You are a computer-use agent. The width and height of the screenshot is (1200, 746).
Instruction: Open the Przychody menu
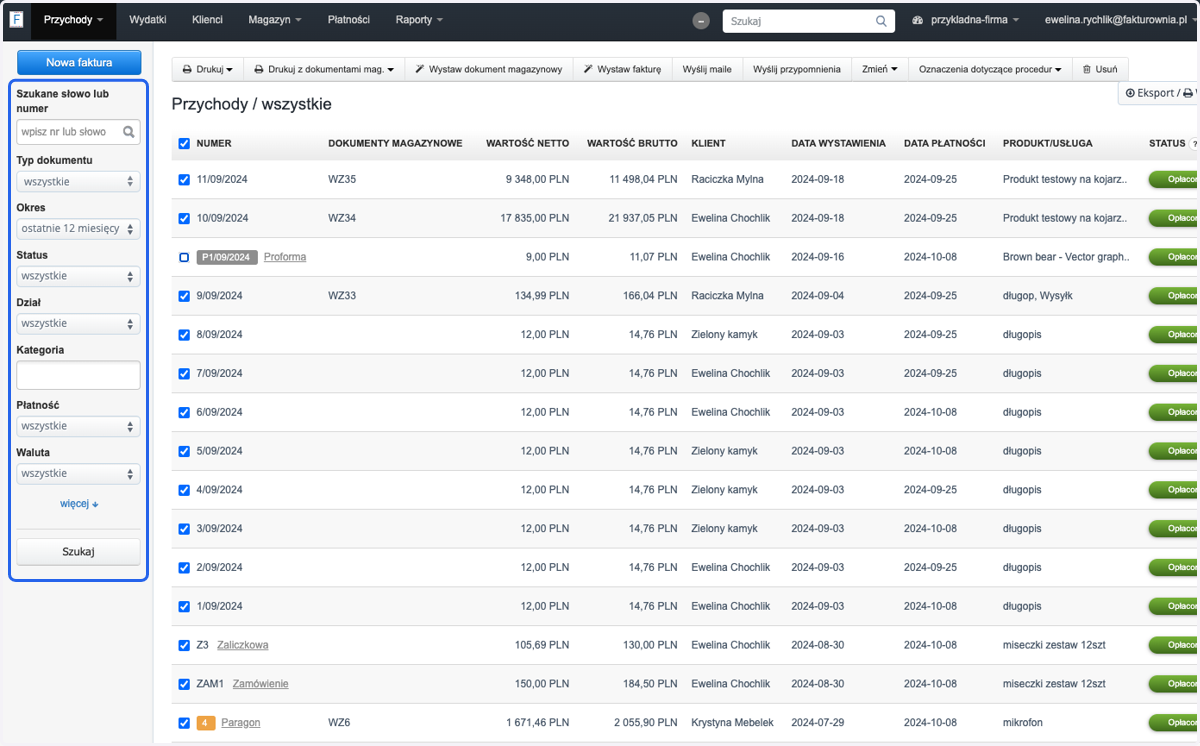tap(73, 20)
